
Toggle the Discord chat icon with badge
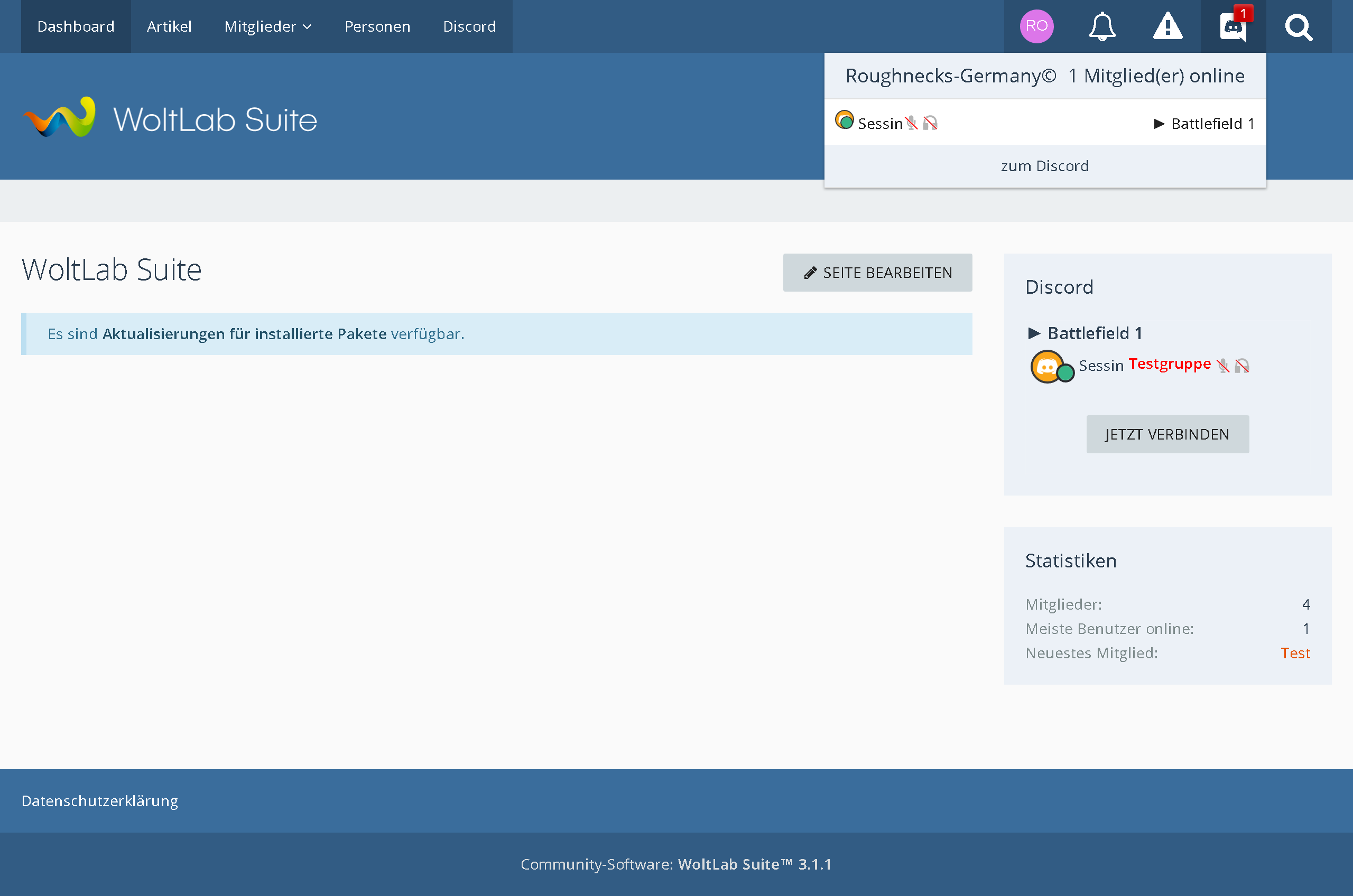pos(1233,27)
